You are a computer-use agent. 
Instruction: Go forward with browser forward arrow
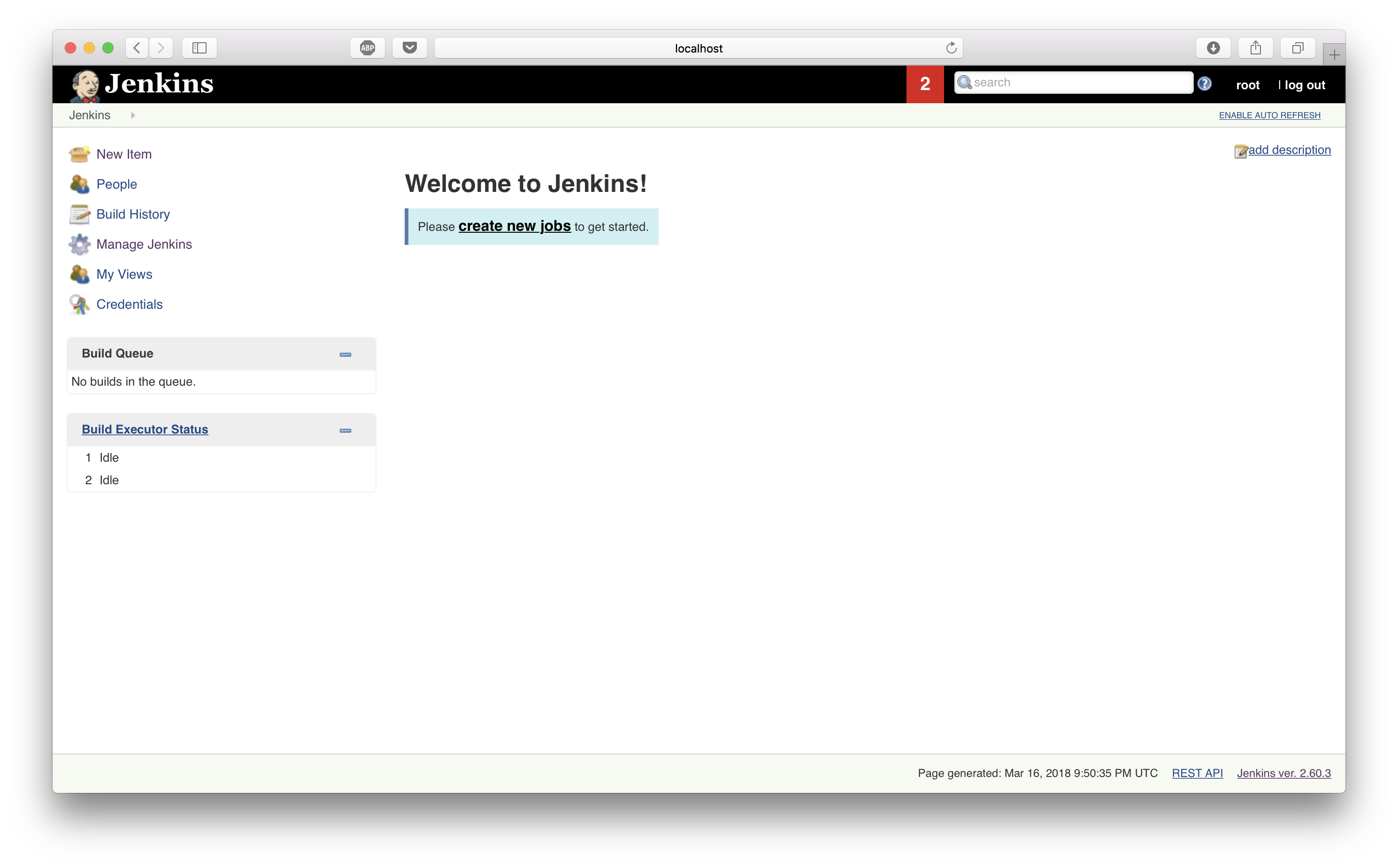point(161,48)
